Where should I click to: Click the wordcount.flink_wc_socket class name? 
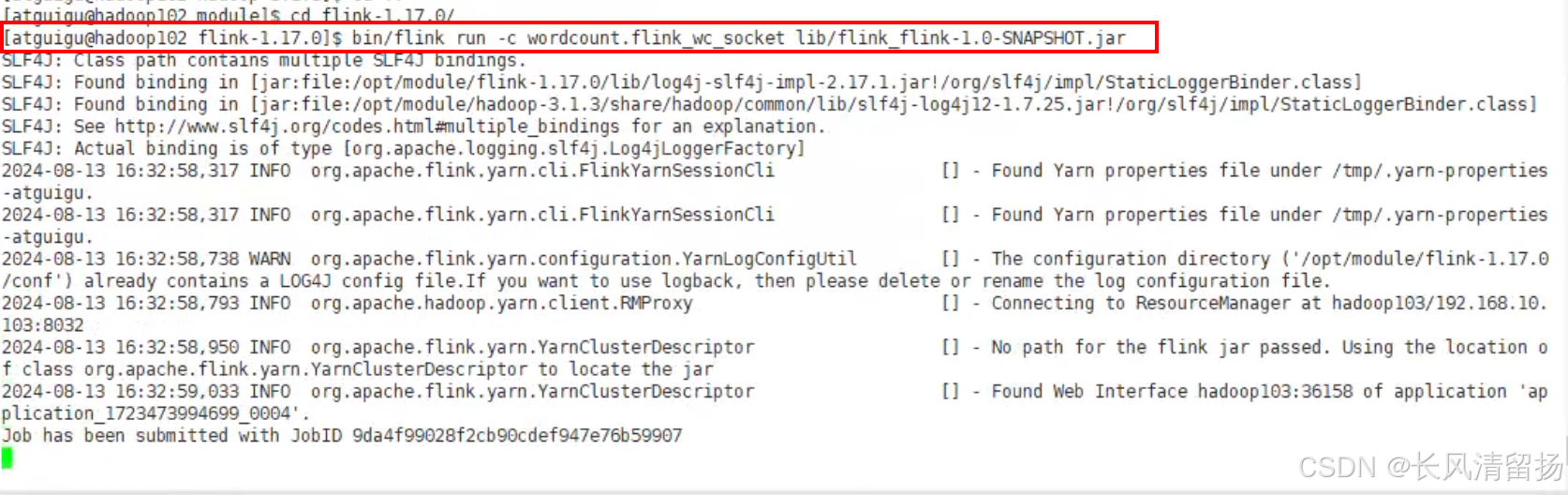coord(656,38)
